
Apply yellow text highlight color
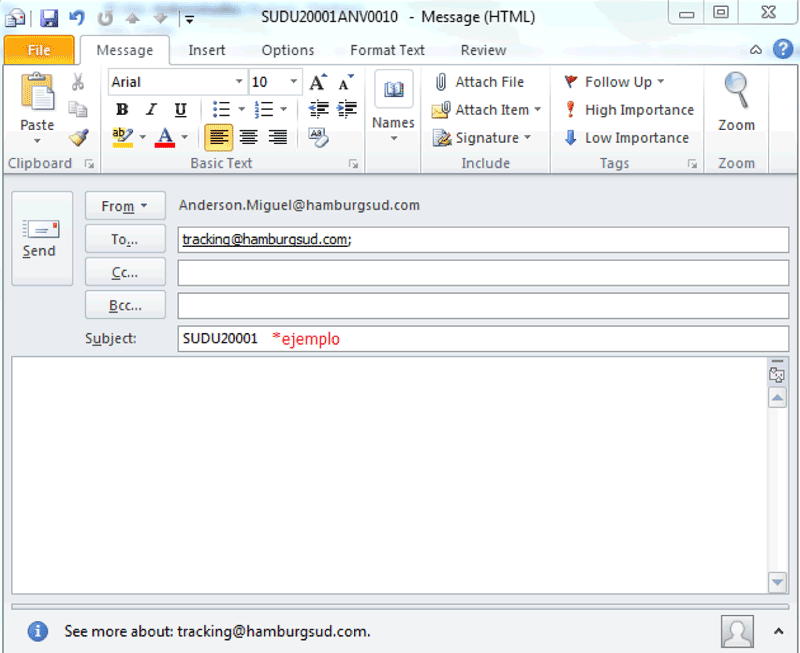[x=122, y=138]
